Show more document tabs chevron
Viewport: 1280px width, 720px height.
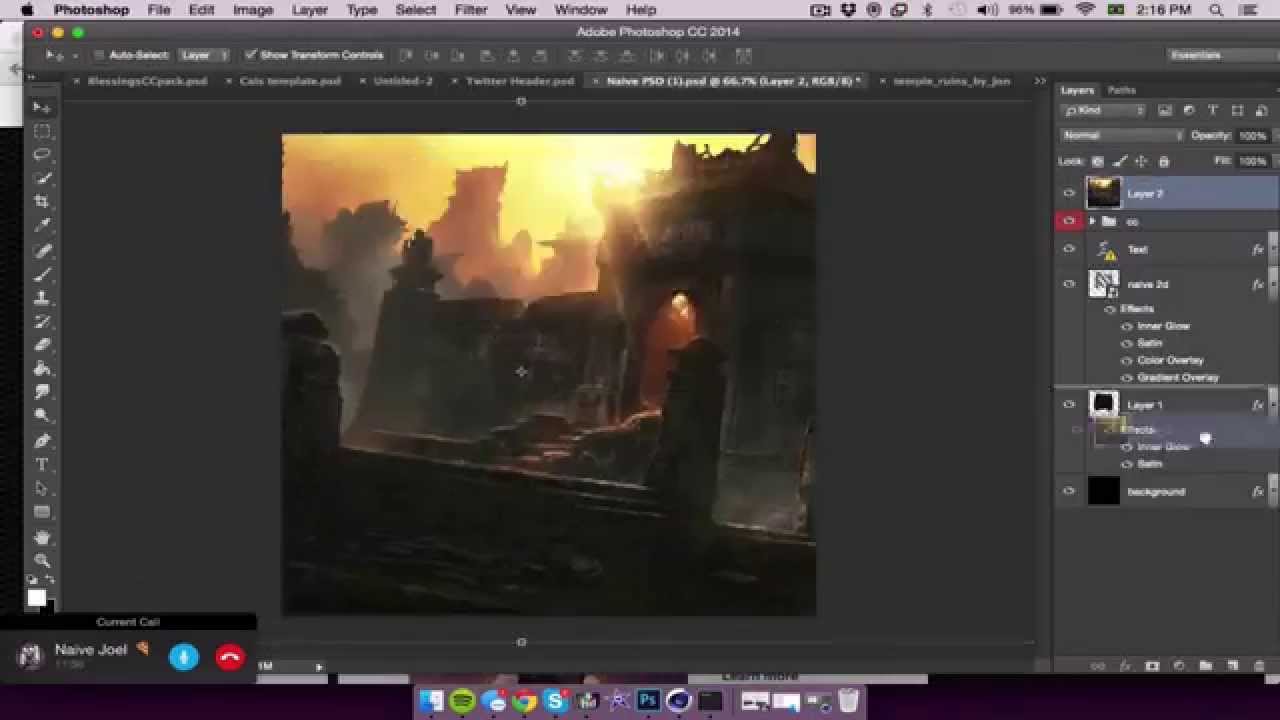[x=1040, y=81]
